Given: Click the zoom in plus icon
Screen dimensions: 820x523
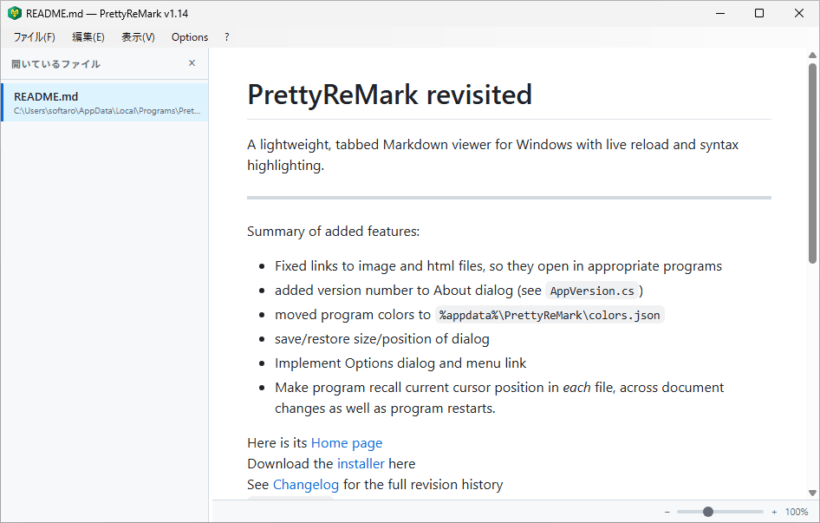Looking at the screenshot, I should click(x=774, y=512).
